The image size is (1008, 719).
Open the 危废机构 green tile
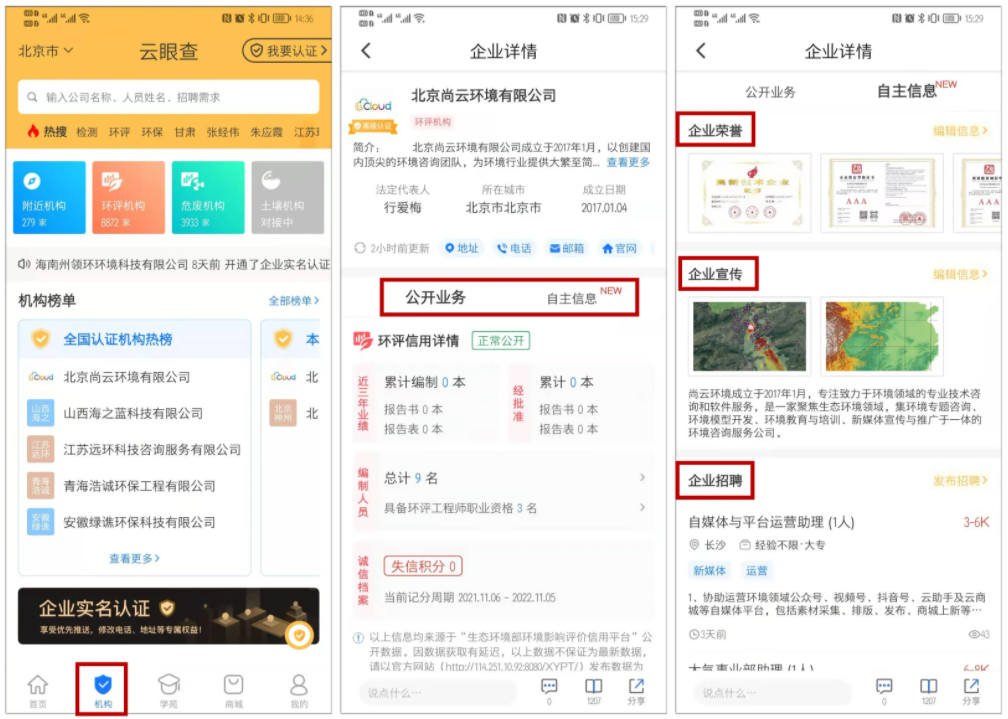tap(208, 197)
